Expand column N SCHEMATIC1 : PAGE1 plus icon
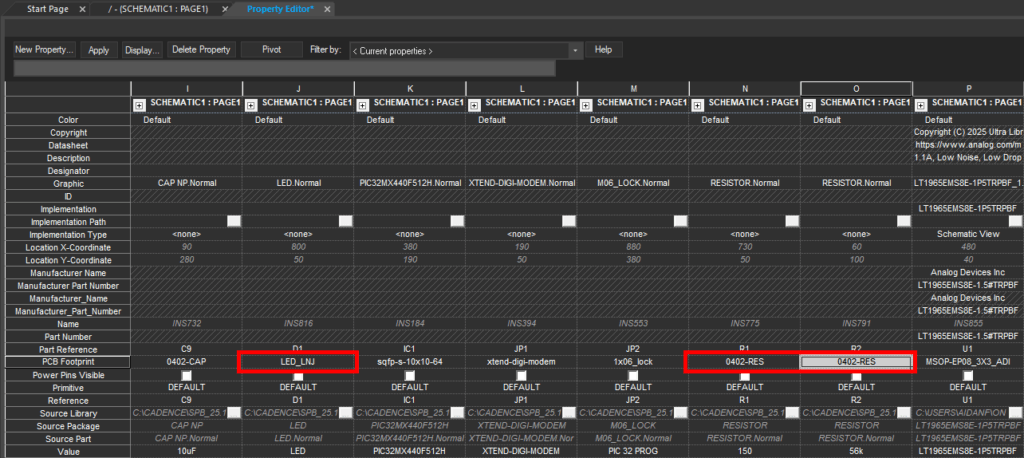The width and height of the screenshot is (1024, 458). (x=697, y=104)
